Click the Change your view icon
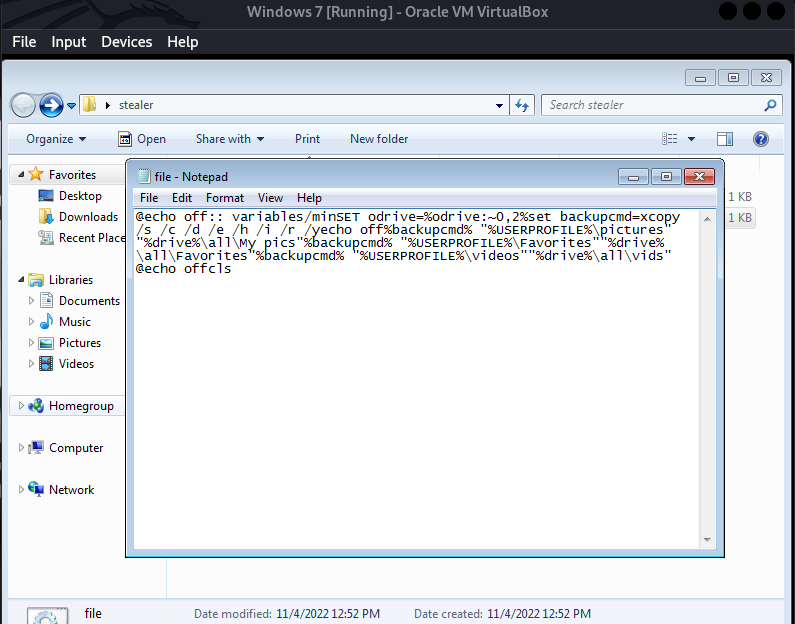 (x=669, y=139)
